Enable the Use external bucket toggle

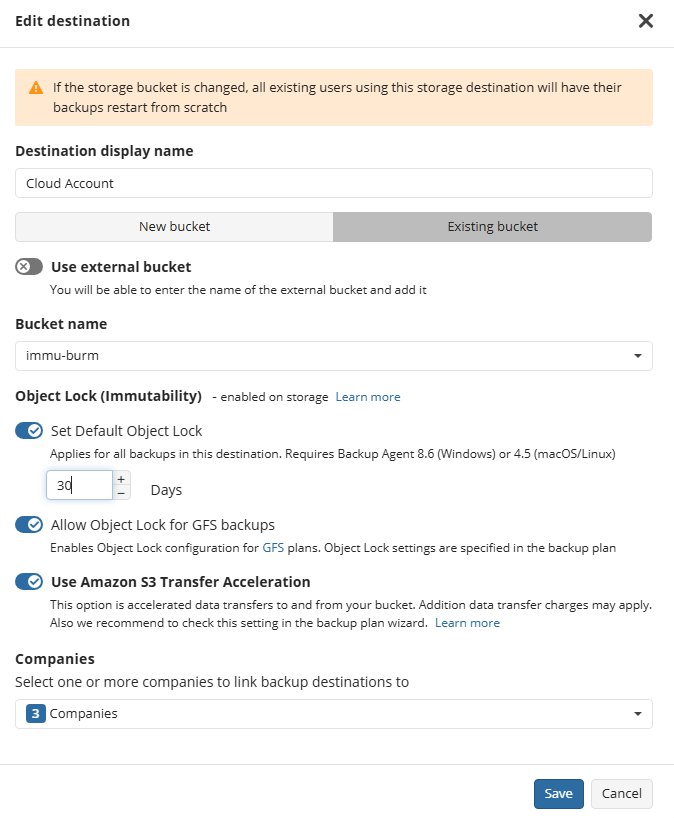29,267
